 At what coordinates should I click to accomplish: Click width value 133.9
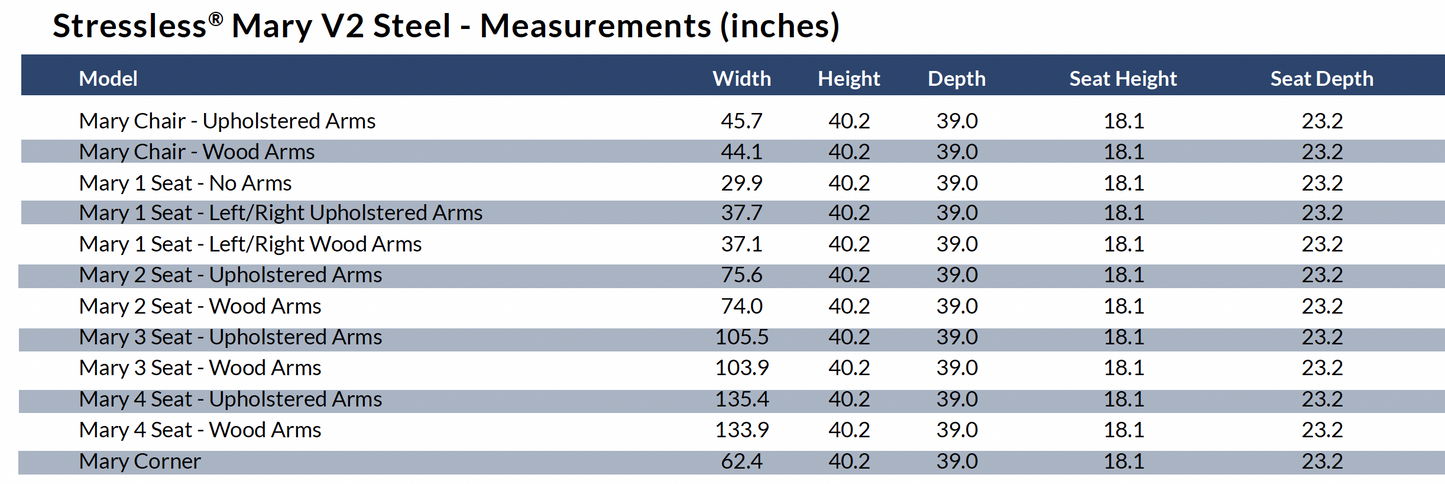(741, 430)
